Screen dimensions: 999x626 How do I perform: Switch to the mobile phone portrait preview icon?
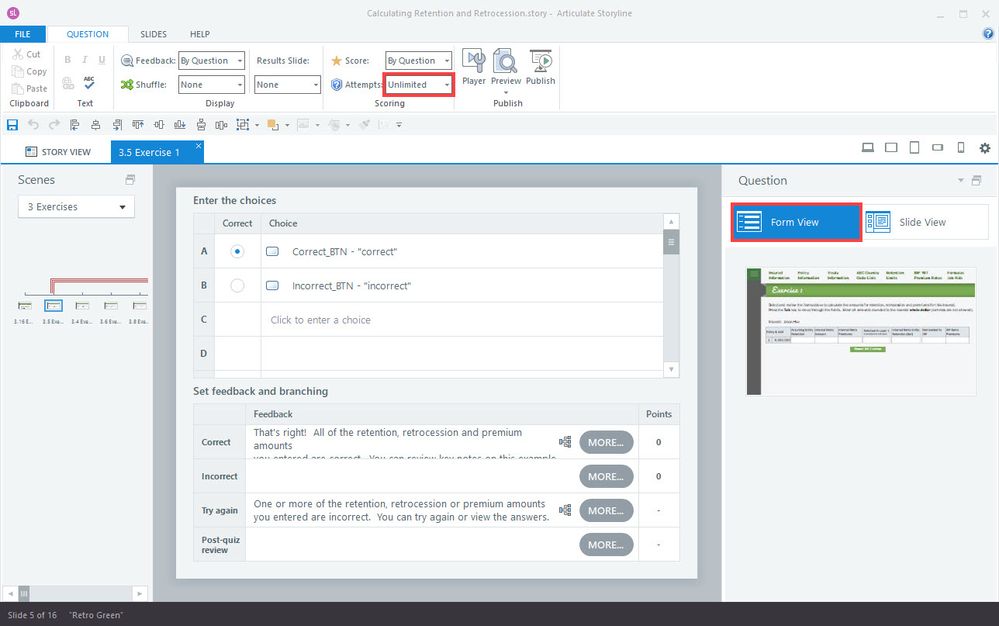click(961, 148)
